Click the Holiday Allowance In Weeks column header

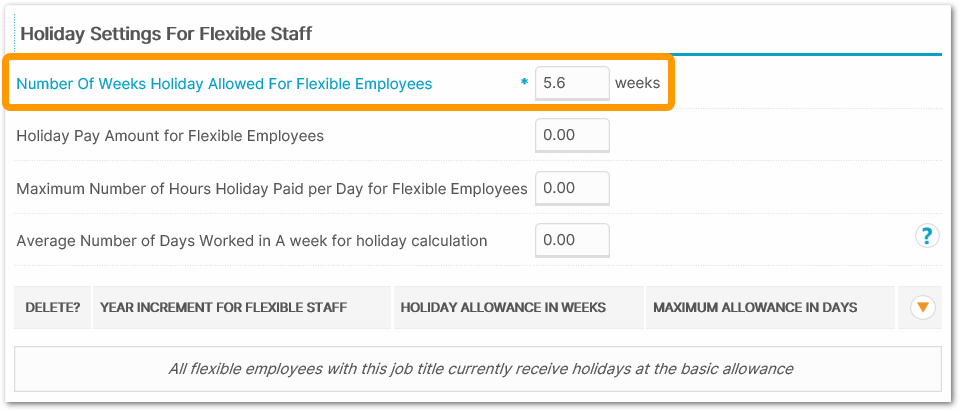(503, 307)
